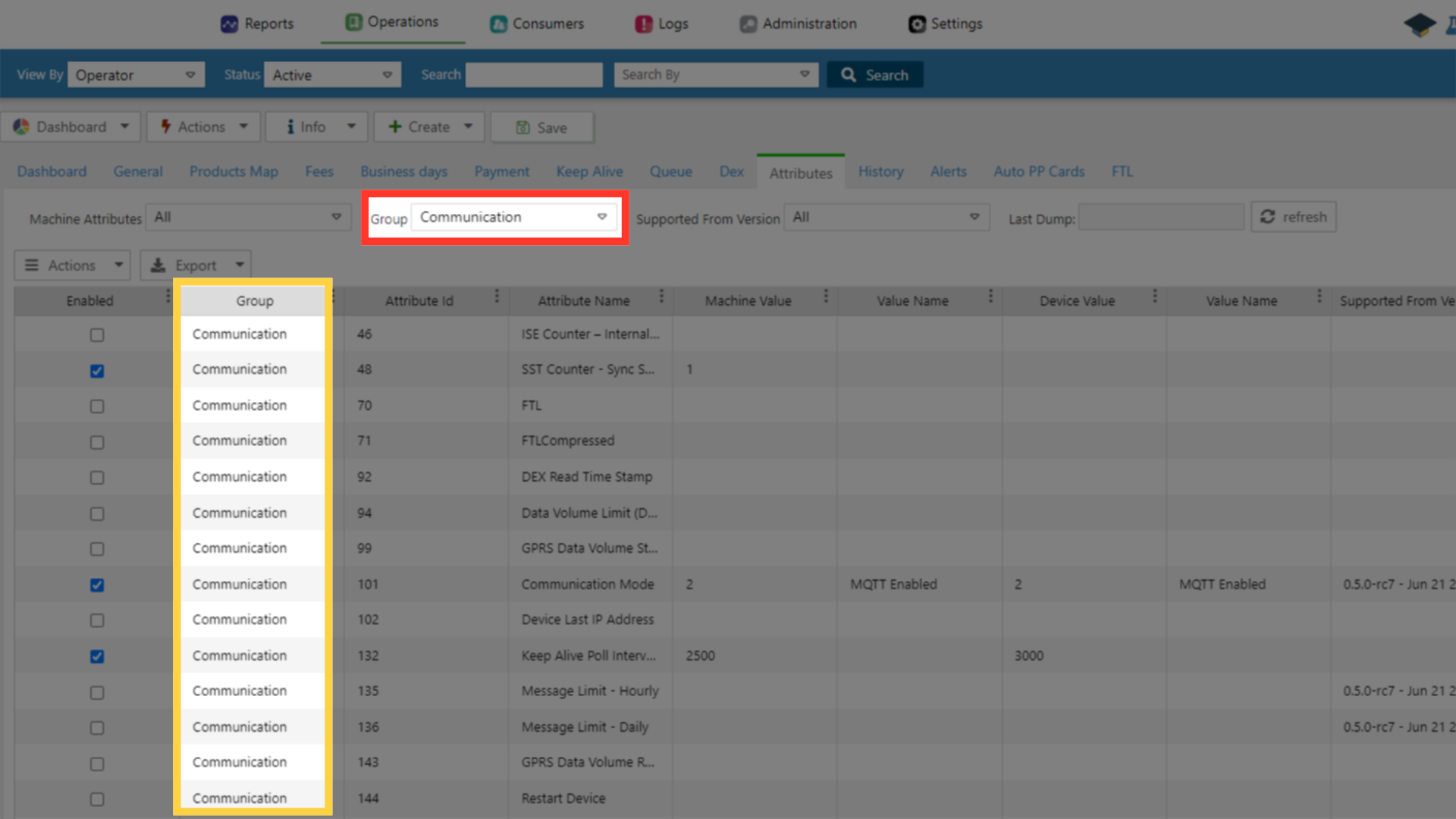Viewport: 1456px width, 819px height.
Task: Switch to the General tab
Action: 138,172
